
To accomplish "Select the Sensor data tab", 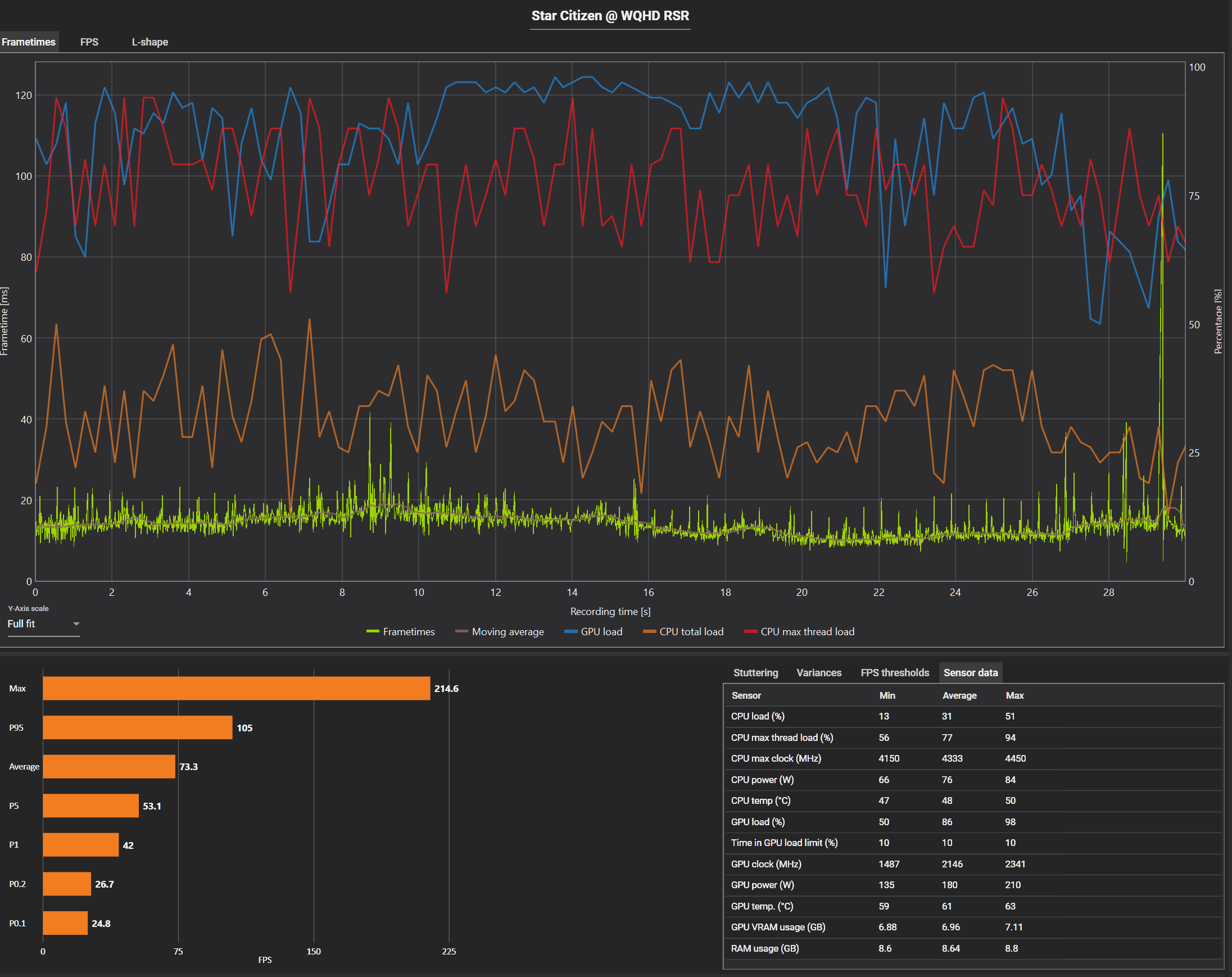I will coord(970,672).
